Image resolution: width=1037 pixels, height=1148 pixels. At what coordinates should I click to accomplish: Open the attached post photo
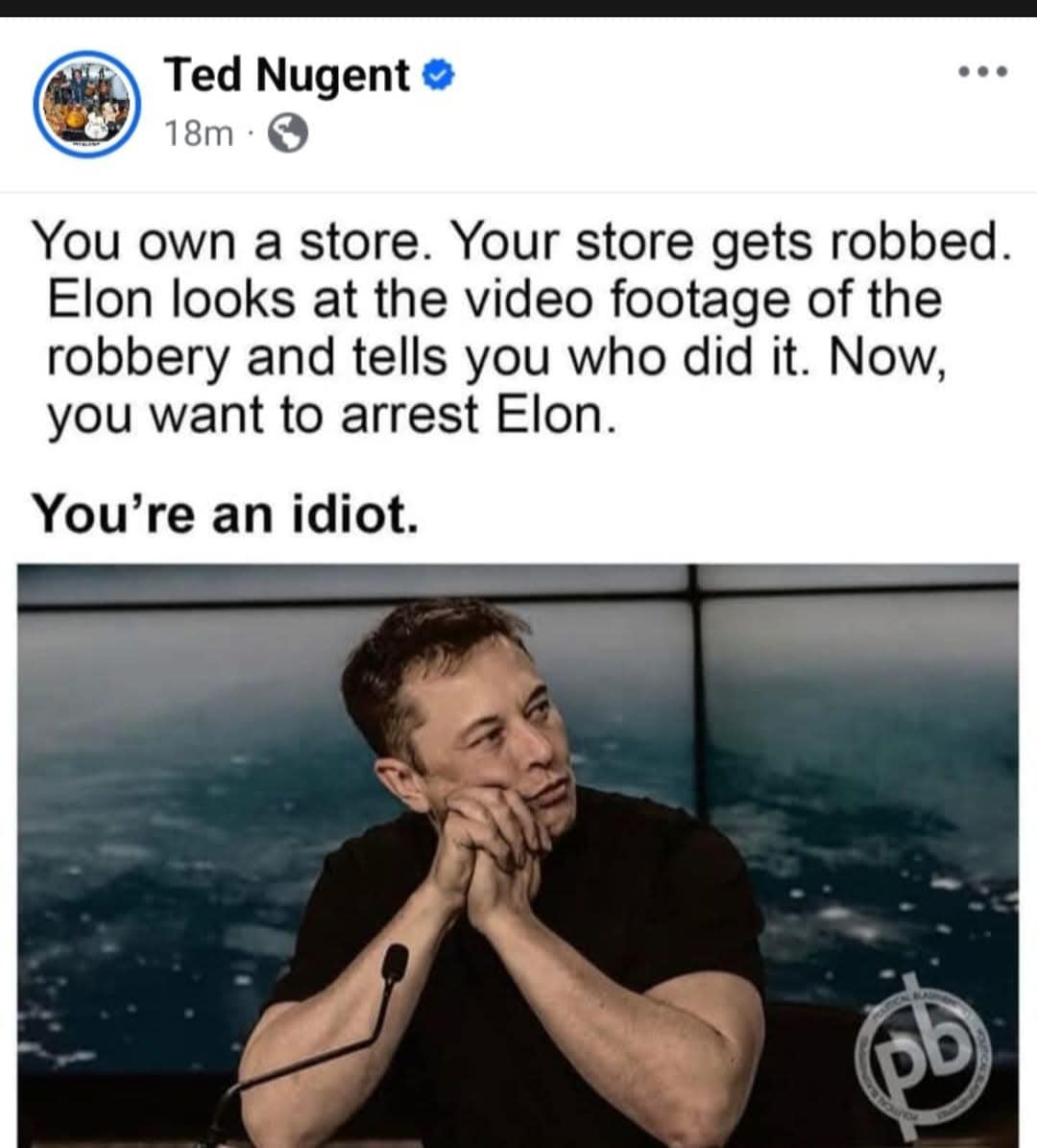tap(518, 856)
